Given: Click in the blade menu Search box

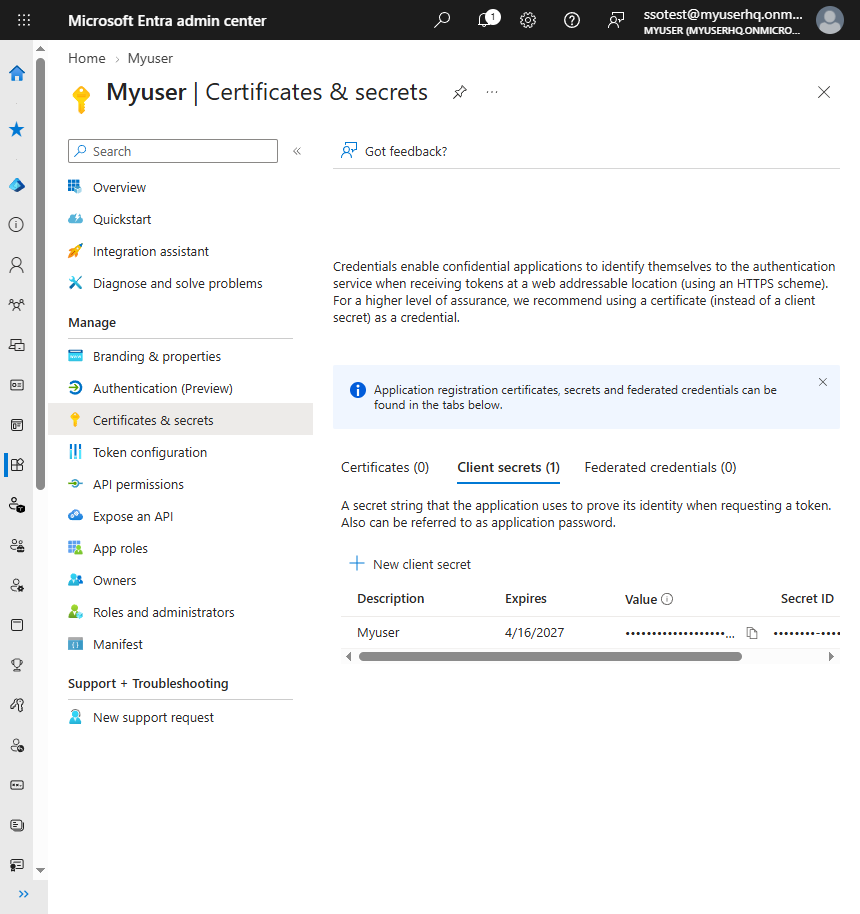Looking at the screenshot, I should [173, 152].
